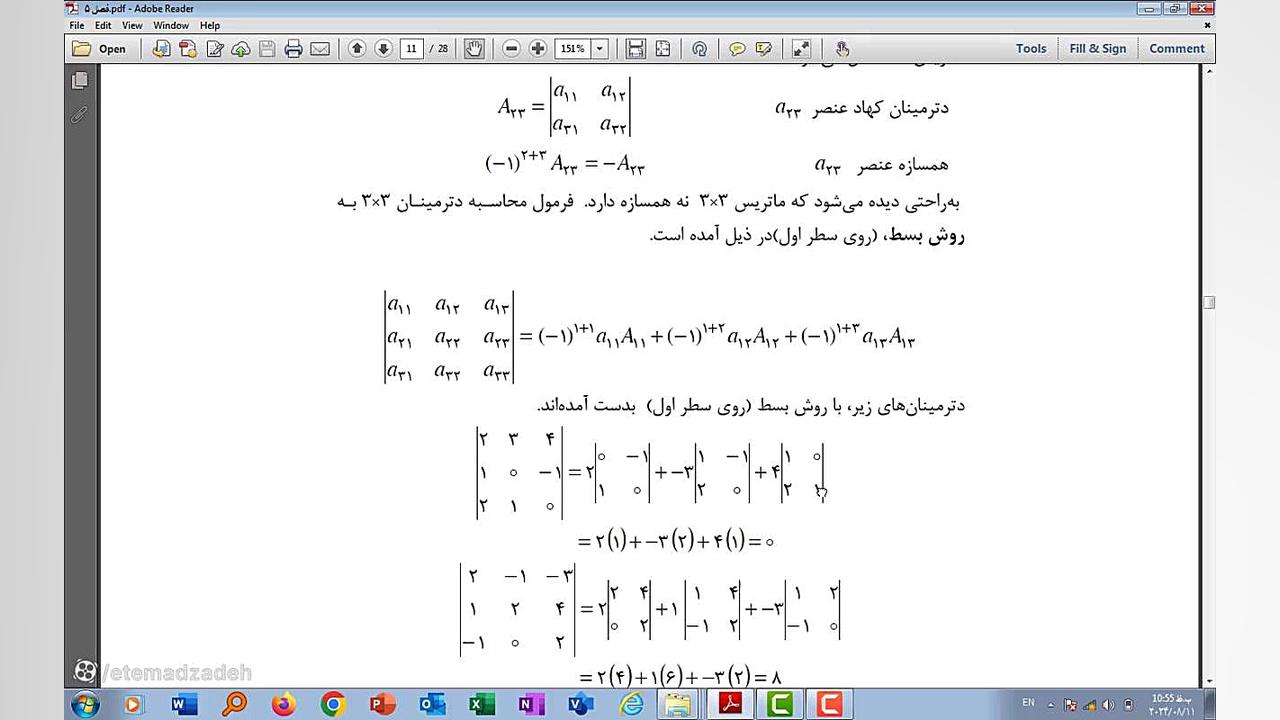Open Media Player from taskbar
Image resolution: width=1280 pixels, height=720 pixels.
[x=134, y=704]
